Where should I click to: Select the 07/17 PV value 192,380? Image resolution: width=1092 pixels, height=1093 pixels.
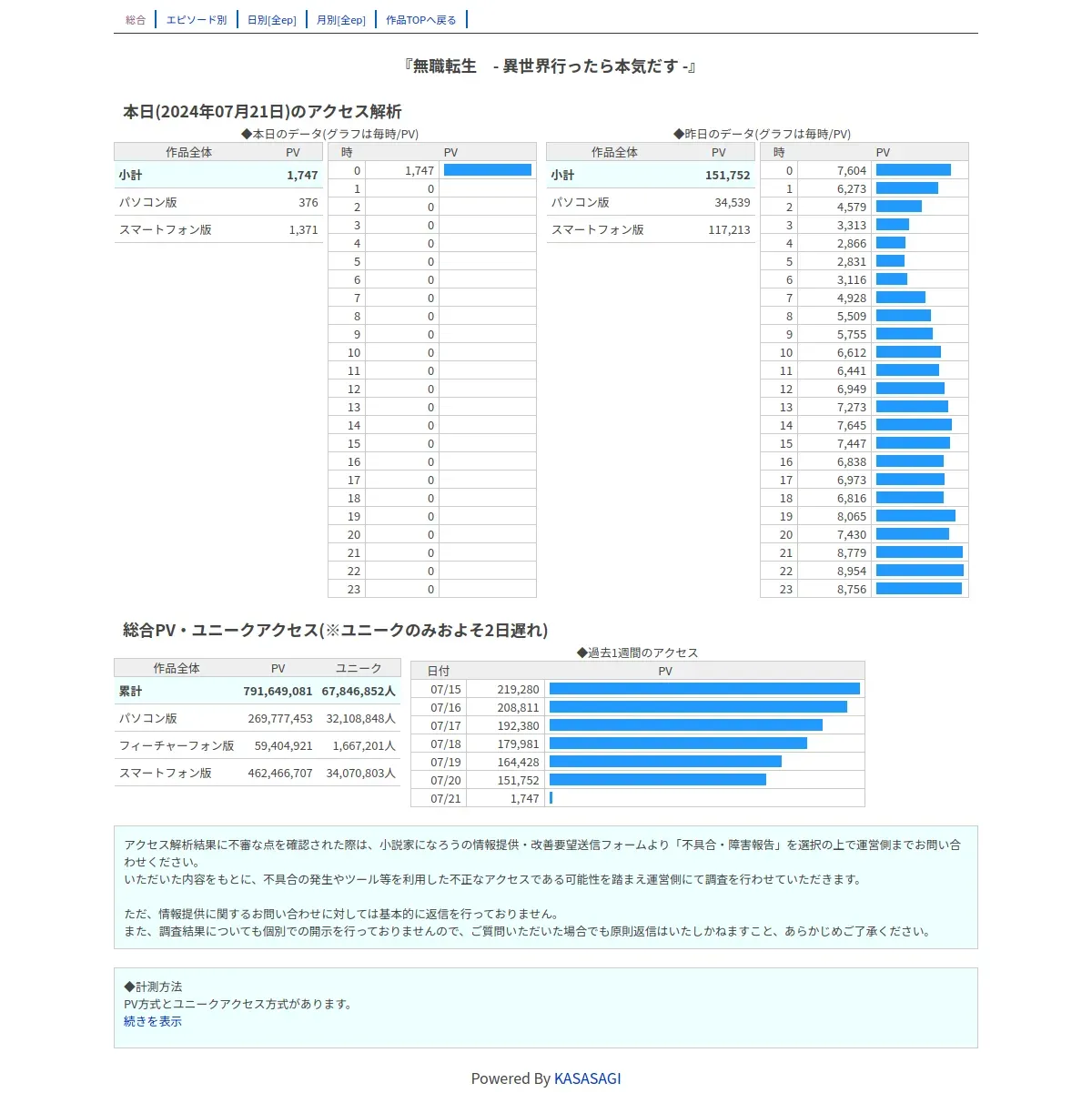coord(518,725)
